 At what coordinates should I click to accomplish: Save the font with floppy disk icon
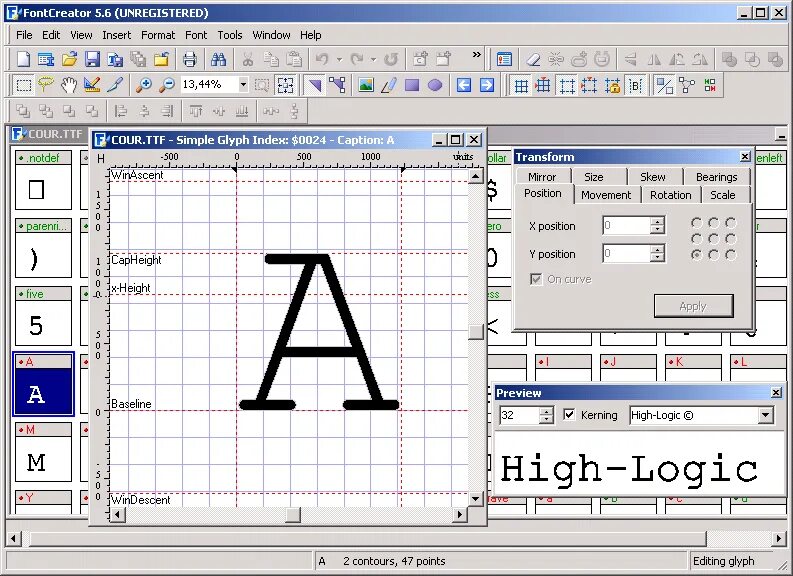click(92, 59)
